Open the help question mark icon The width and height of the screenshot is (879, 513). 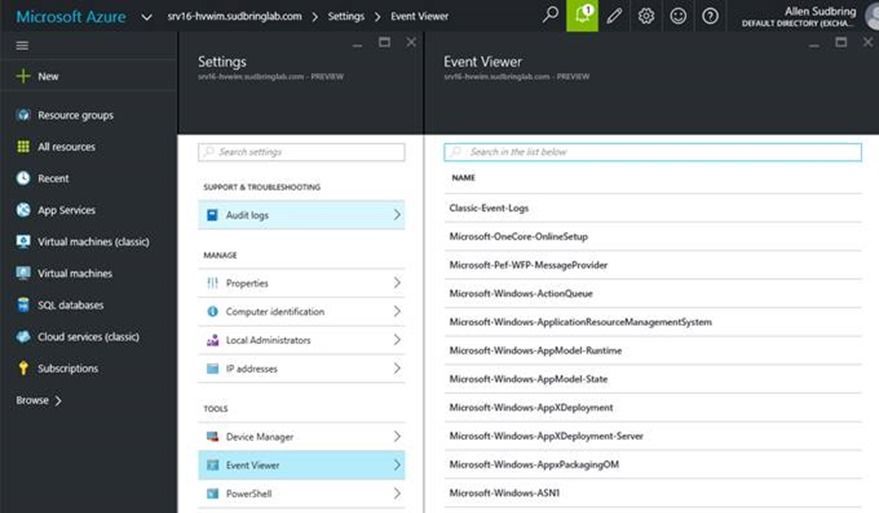[x=710, y=16]
